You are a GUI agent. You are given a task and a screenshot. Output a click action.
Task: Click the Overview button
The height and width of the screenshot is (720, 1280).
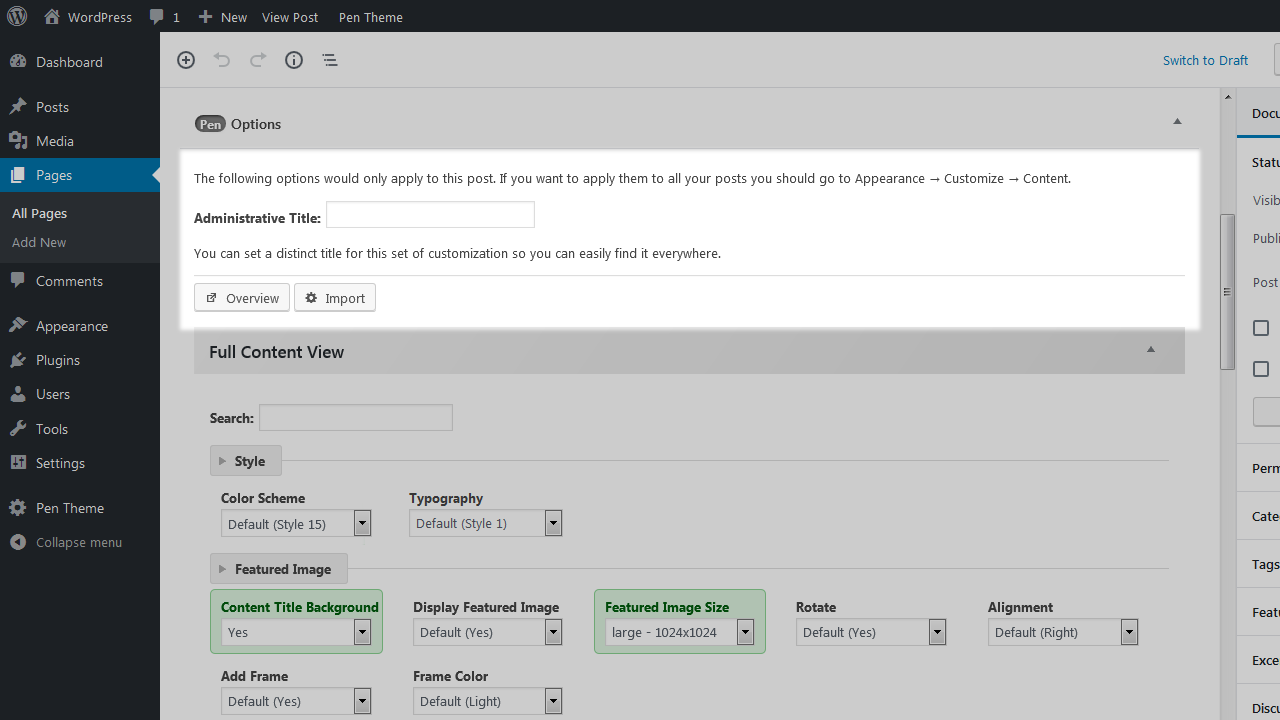(x=242, y=298)
